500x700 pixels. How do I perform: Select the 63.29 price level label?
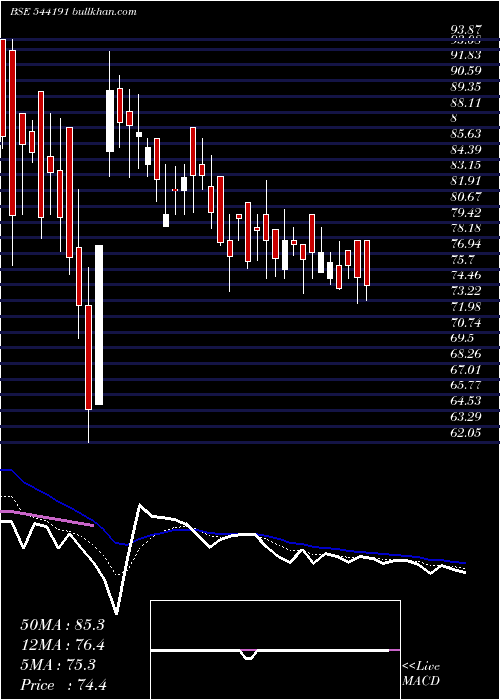[x=466, y=417]
